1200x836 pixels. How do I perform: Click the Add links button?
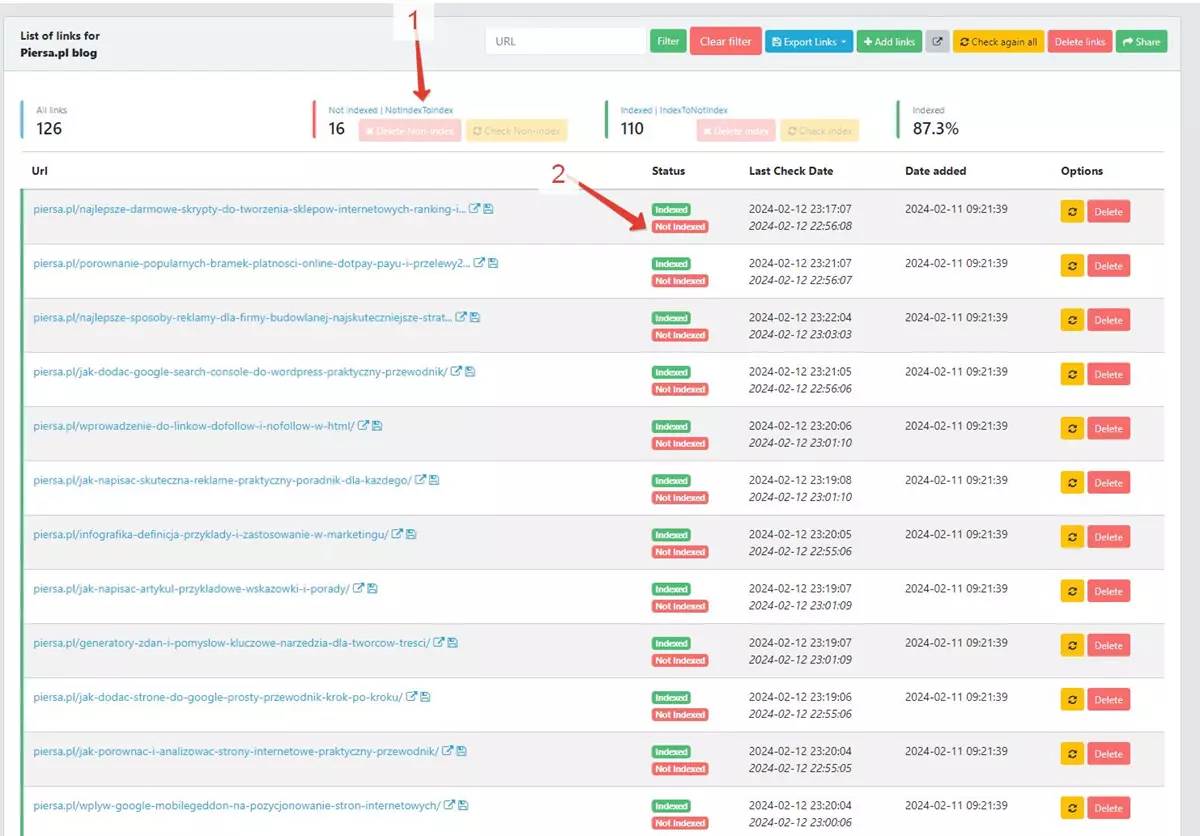tap(889, 41)
